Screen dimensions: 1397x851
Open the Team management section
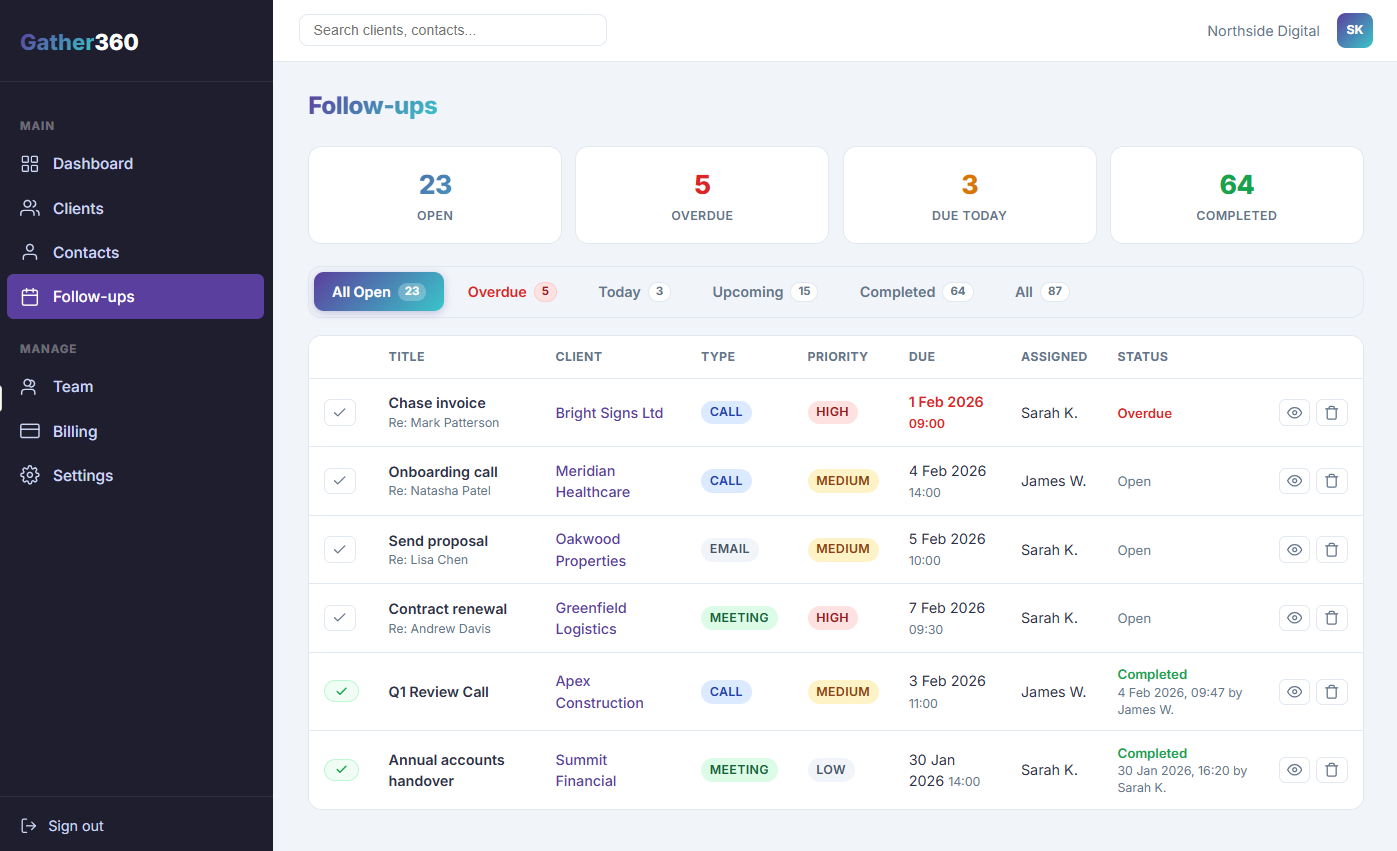(29, 386)
